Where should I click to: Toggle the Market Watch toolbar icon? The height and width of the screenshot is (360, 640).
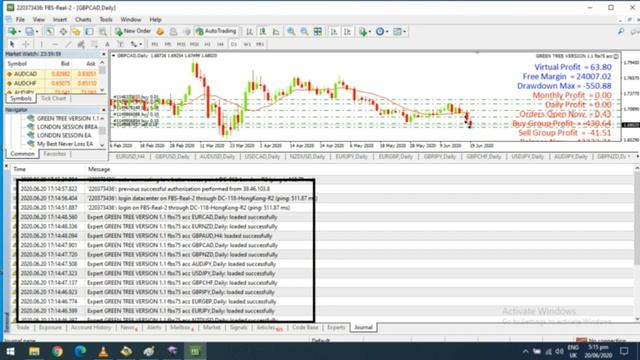[49, 31]
